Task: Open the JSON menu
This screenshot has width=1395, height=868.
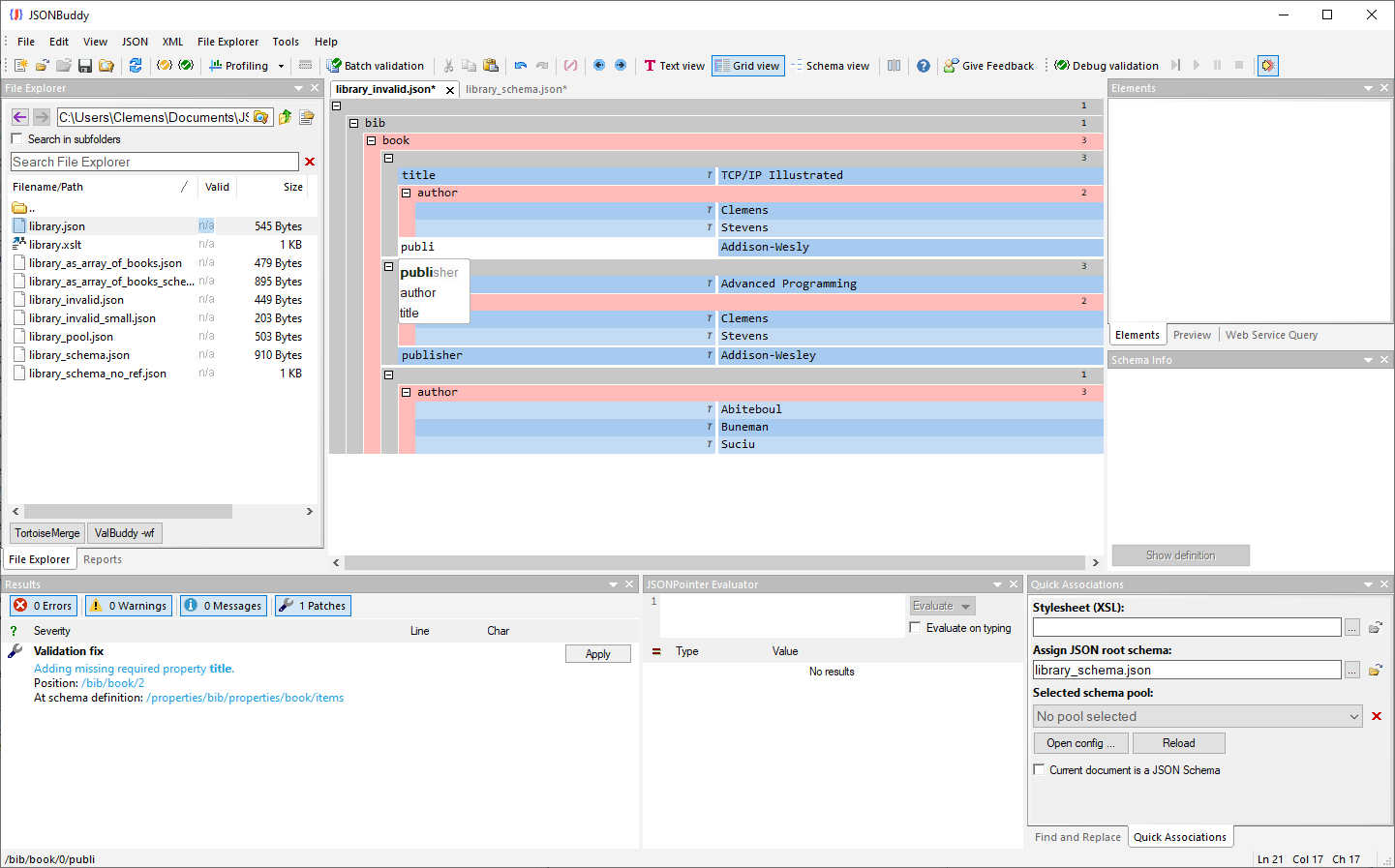Action: coord(135,42)
